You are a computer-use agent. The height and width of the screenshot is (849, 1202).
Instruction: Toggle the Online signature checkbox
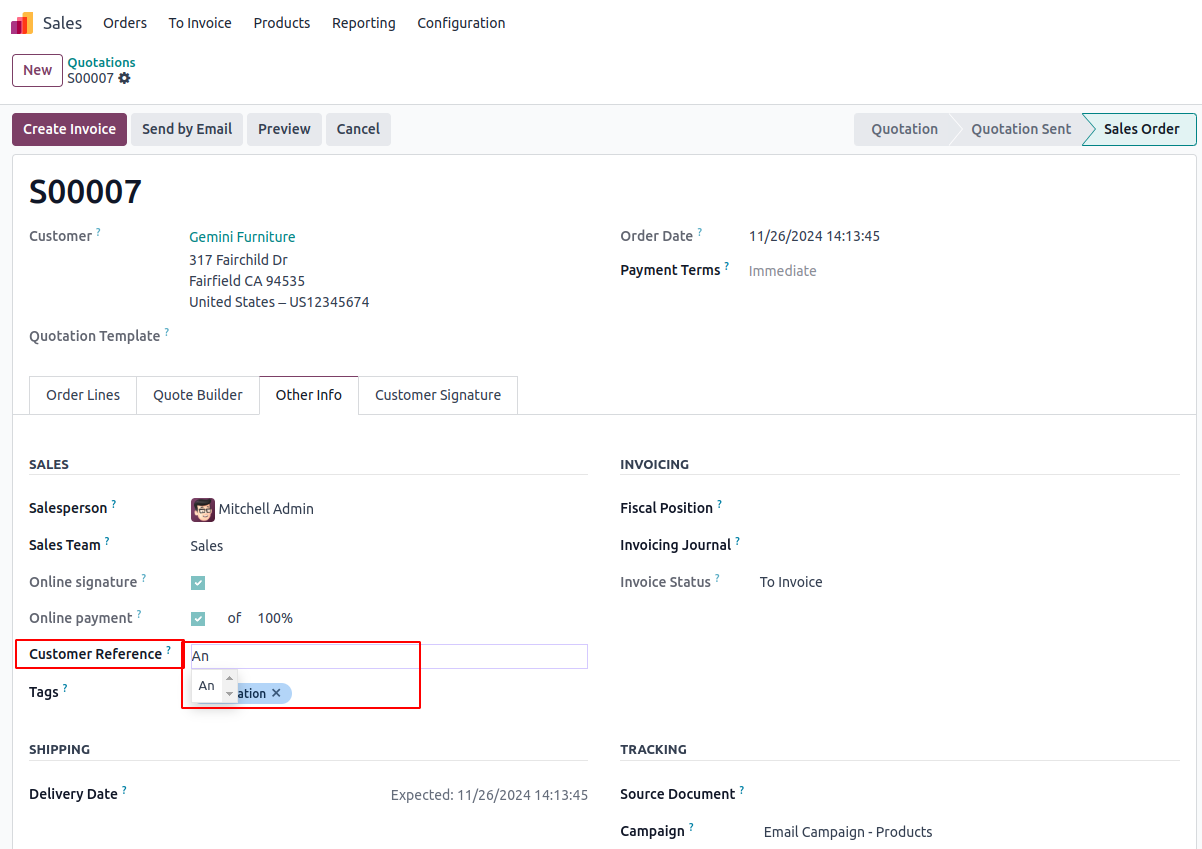198,583
